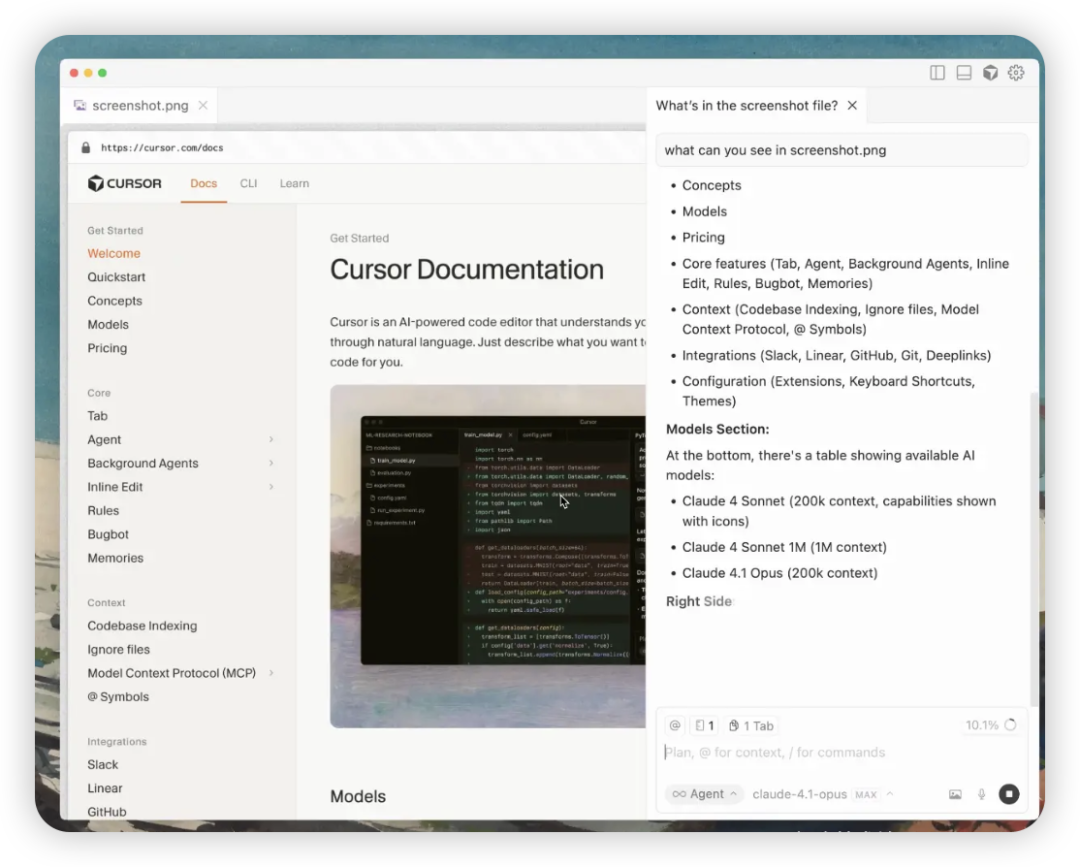Attach an image using the image icon
Viewport: 1080px width, 867px height.
click(x=955, y=794)
